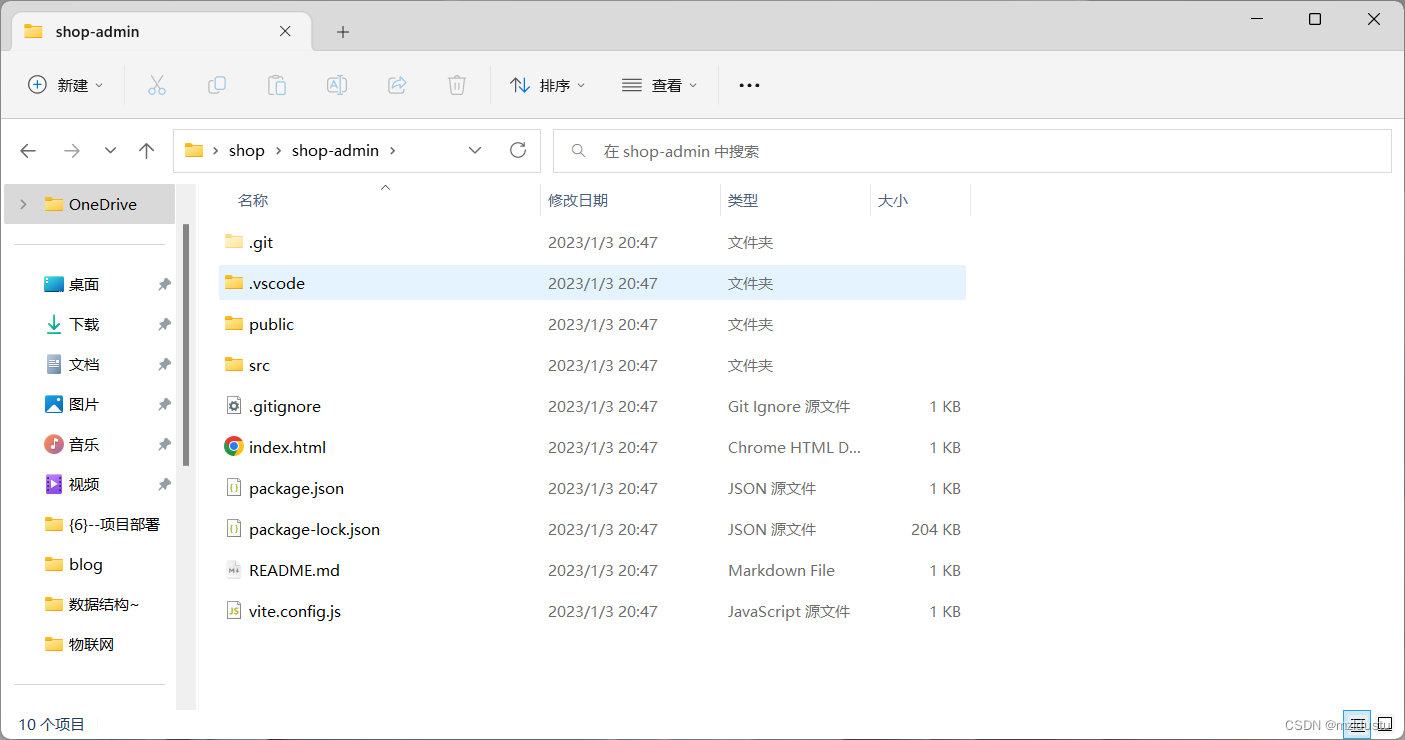Select the README.md file name
Image resolution: width=1405 pixels, height=740 pixels.
(294, 570)
